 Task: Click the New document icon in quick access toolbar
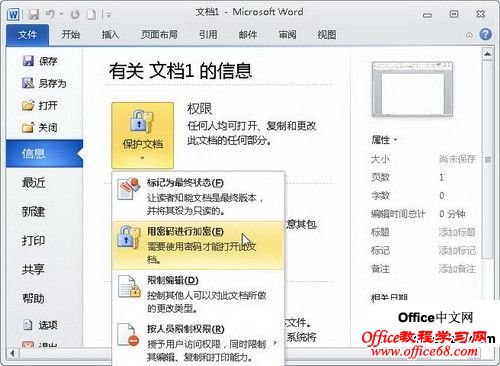click(91, 14)
